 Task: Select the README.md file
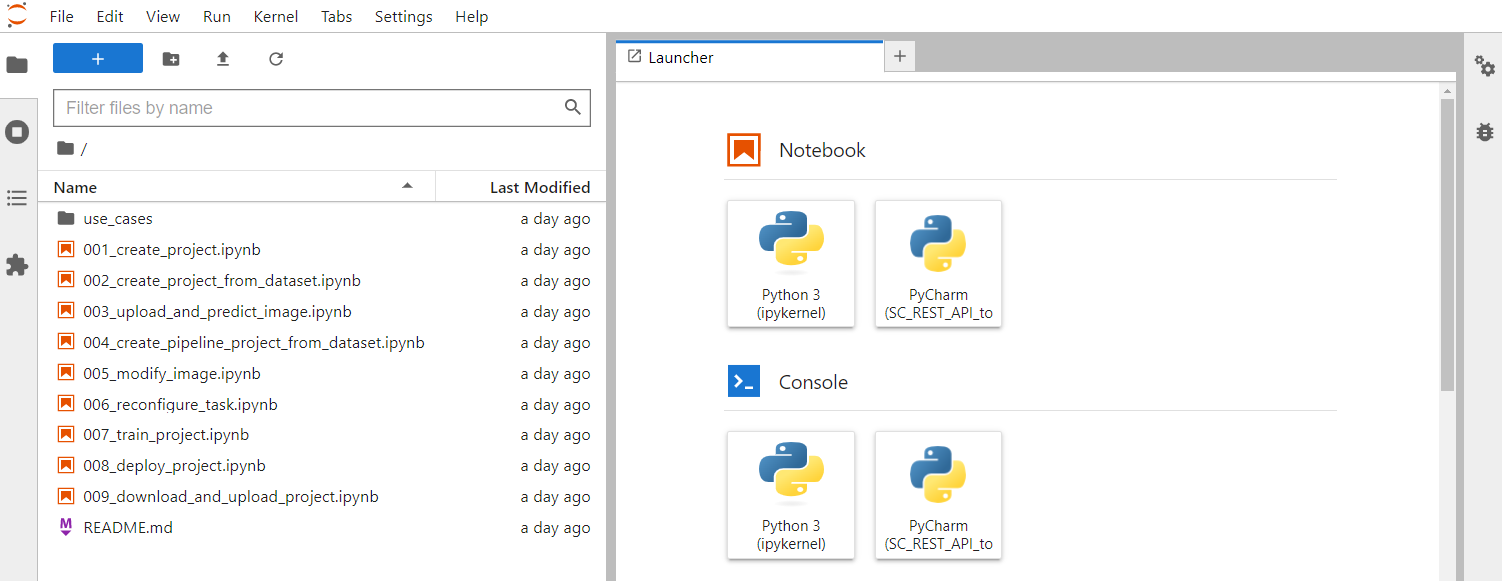click(x=322, y=528)
